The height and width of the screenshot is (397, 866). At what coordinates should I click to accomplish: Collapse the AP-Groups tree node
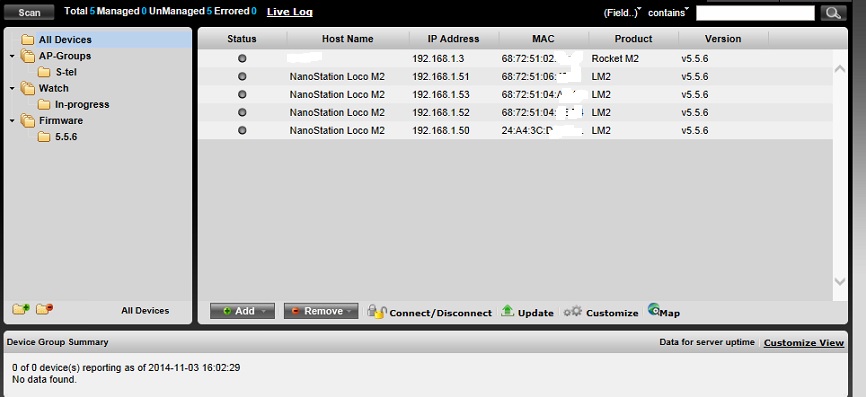coord(12,56)
